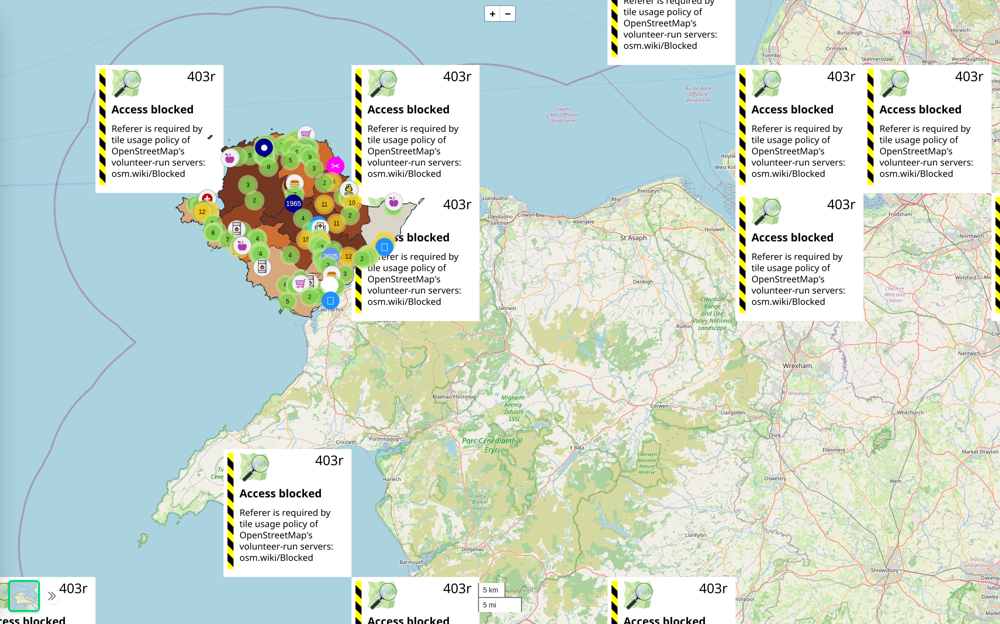Screen dimensions: 1000x624
Task: Open the navy marker with white dot
Action: 264,148
